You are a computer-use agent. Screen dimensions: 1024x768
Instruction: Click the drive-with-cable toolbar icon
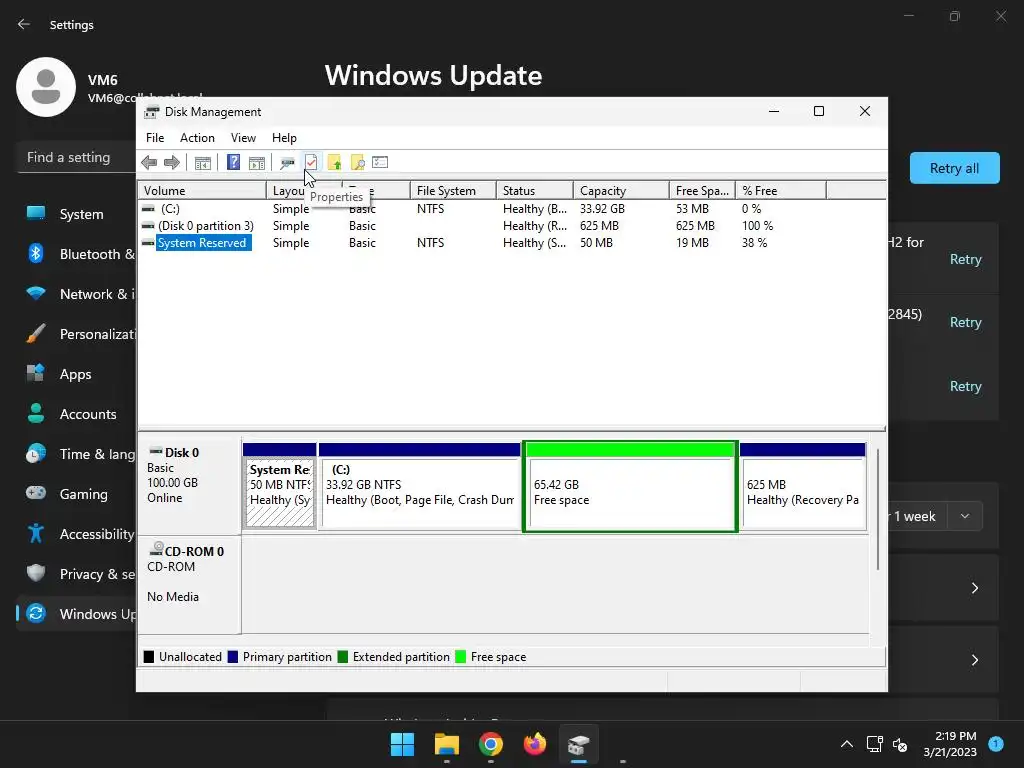tap(287, 162)
